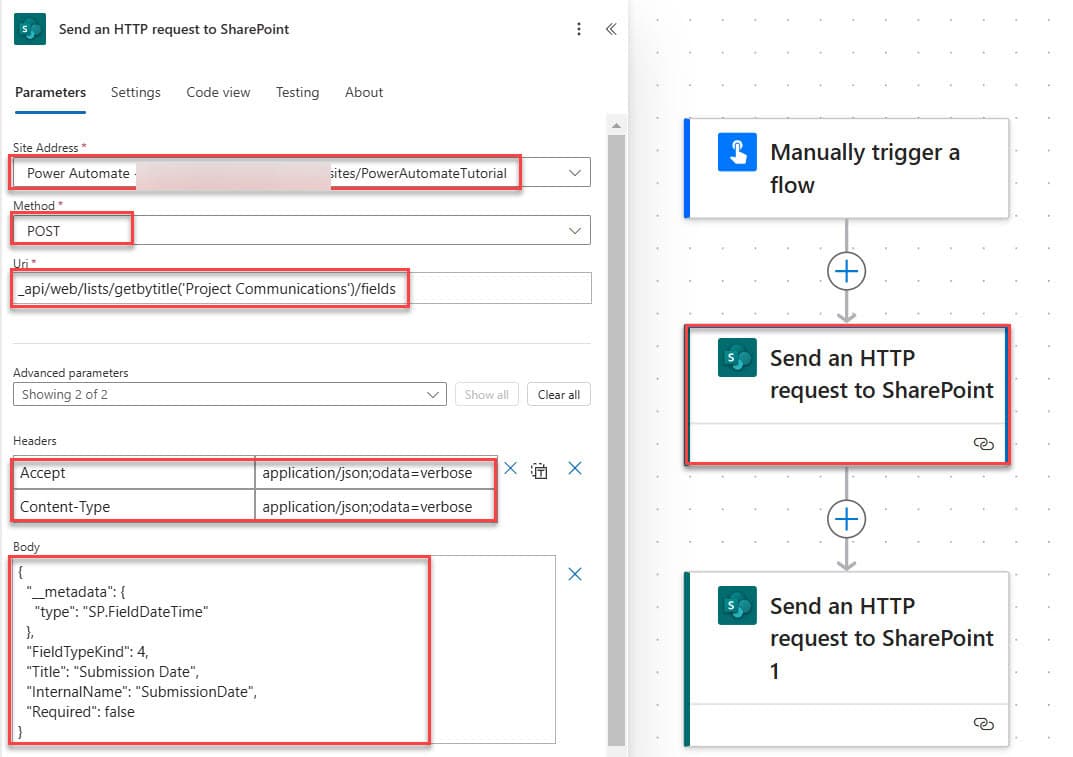Switch to the Parameters tab
This screenshot has height=757, width=1073.
pyautogui.click(x=51, y=92)
